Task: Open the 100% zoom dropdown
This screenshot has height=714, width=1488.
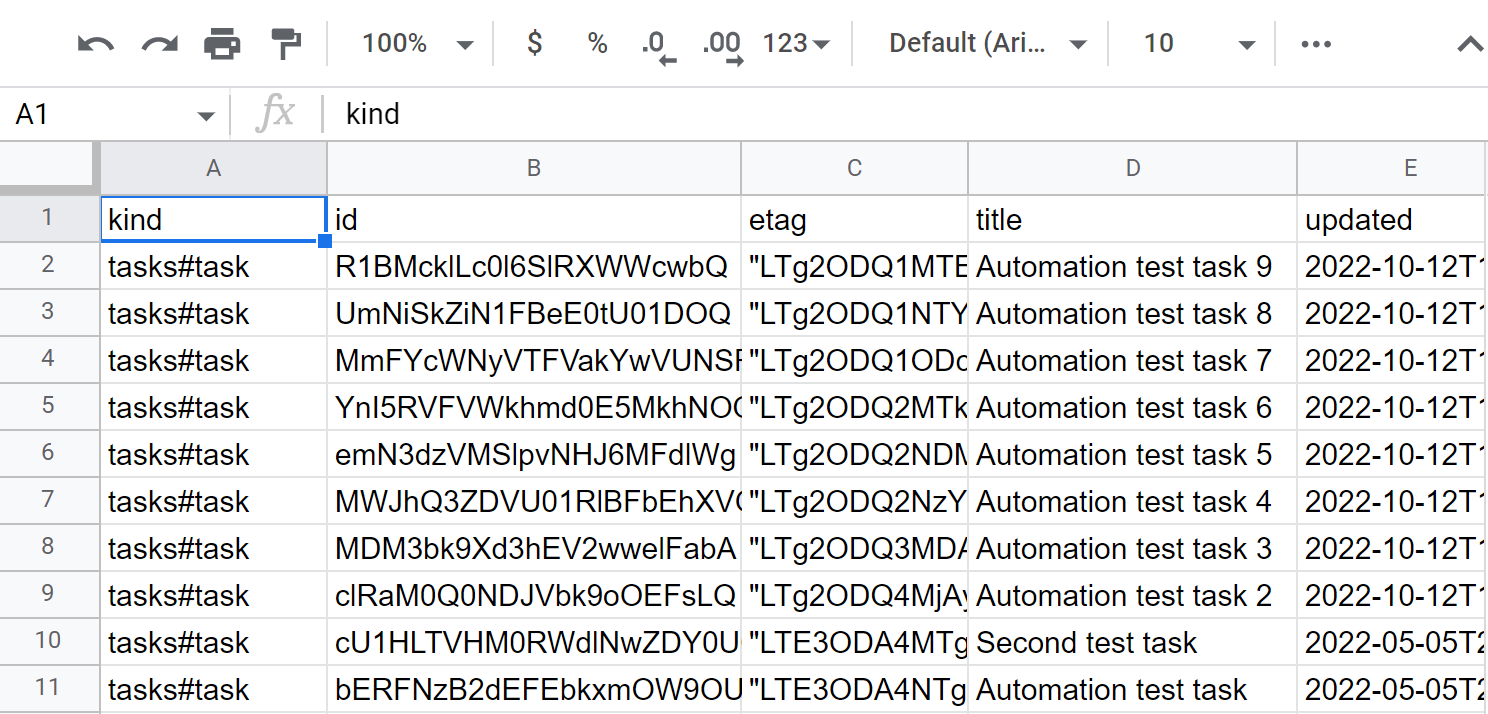Action: [x=417, y=44]
